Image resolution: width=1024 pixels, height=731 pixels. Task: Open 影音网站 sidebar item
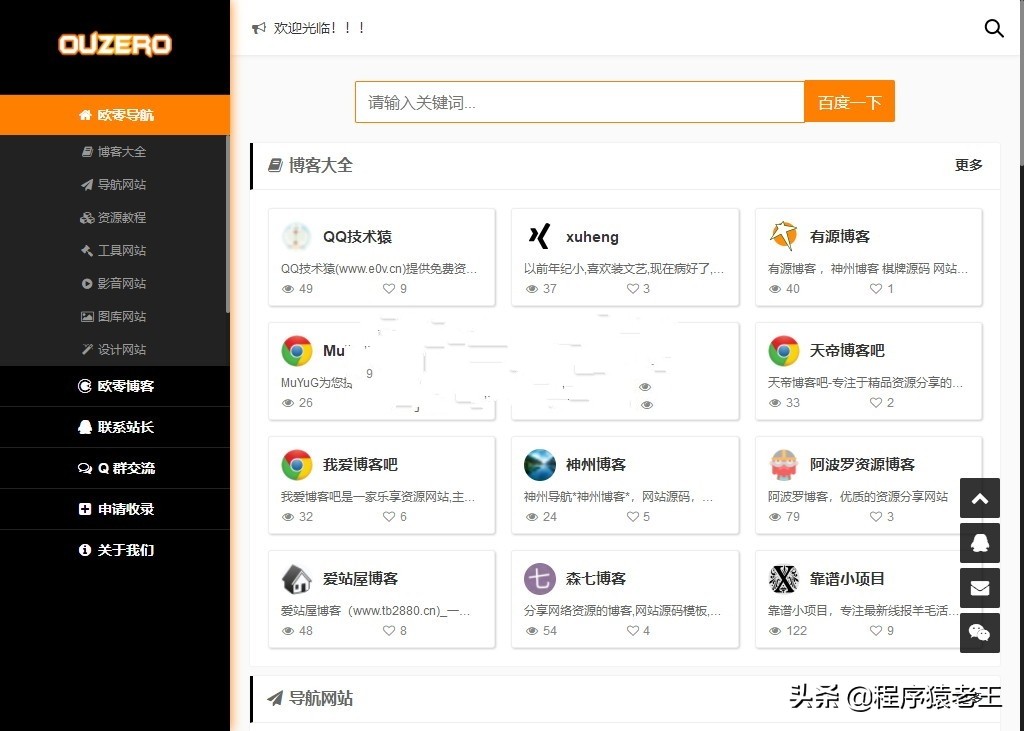pos(114,284)
